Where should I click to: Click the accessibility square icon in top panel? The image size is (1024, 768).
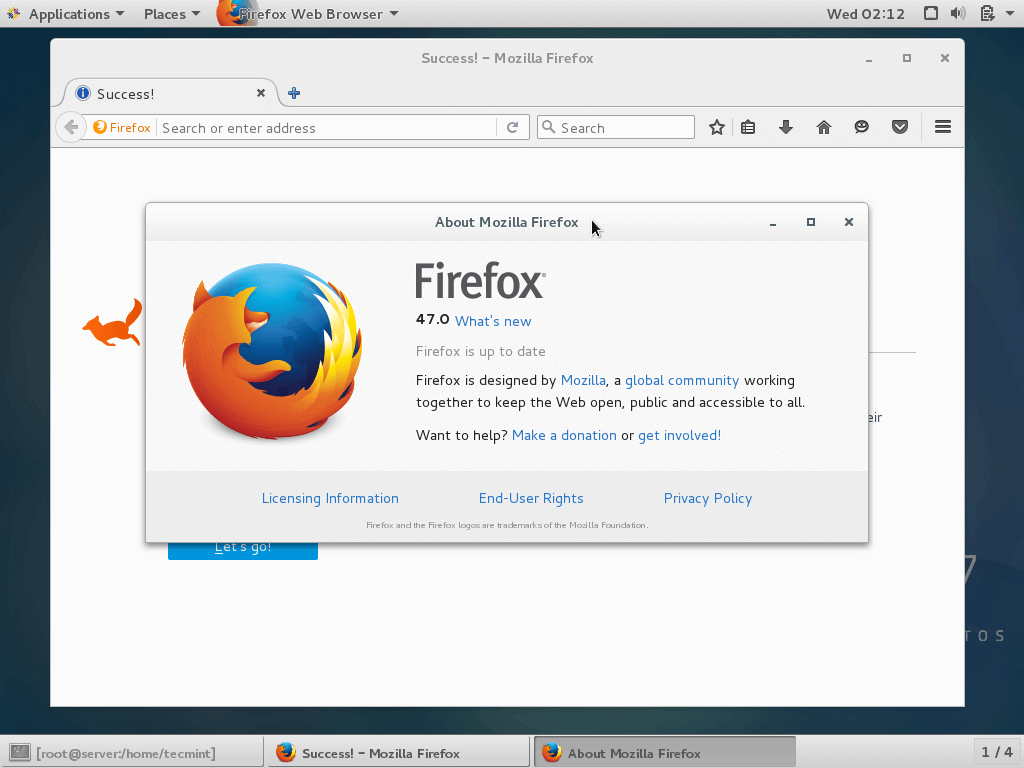point(931,14)
